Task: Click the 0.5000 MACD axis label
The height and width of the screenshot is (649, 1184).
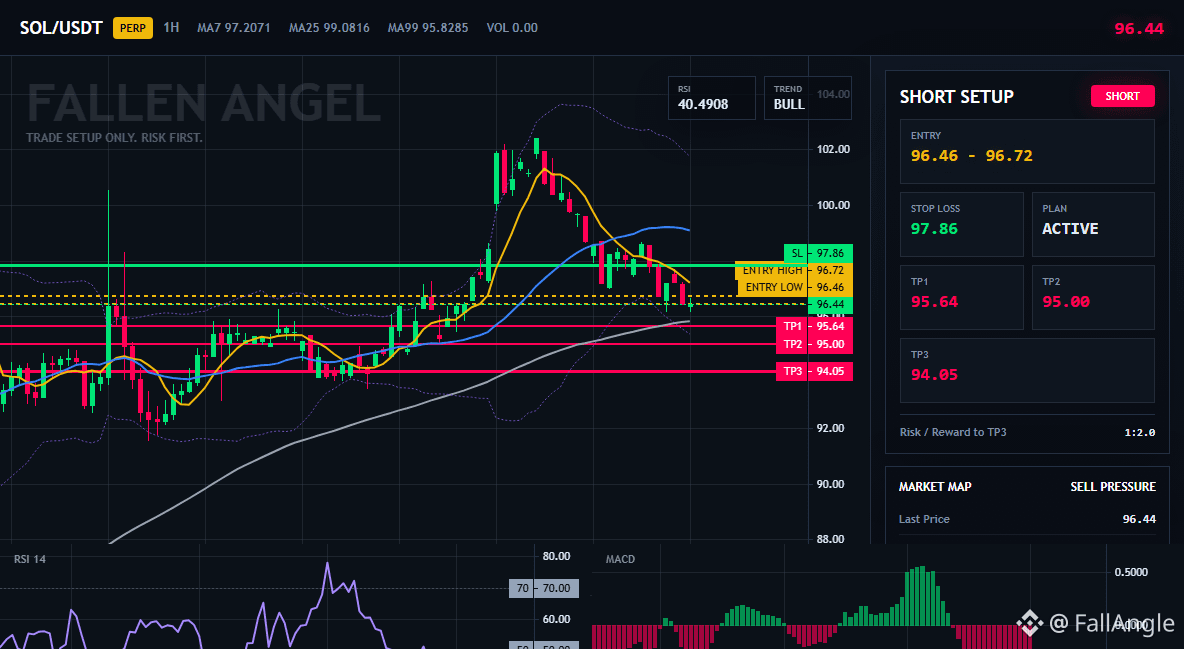Action: click(x=1131, y=572)
